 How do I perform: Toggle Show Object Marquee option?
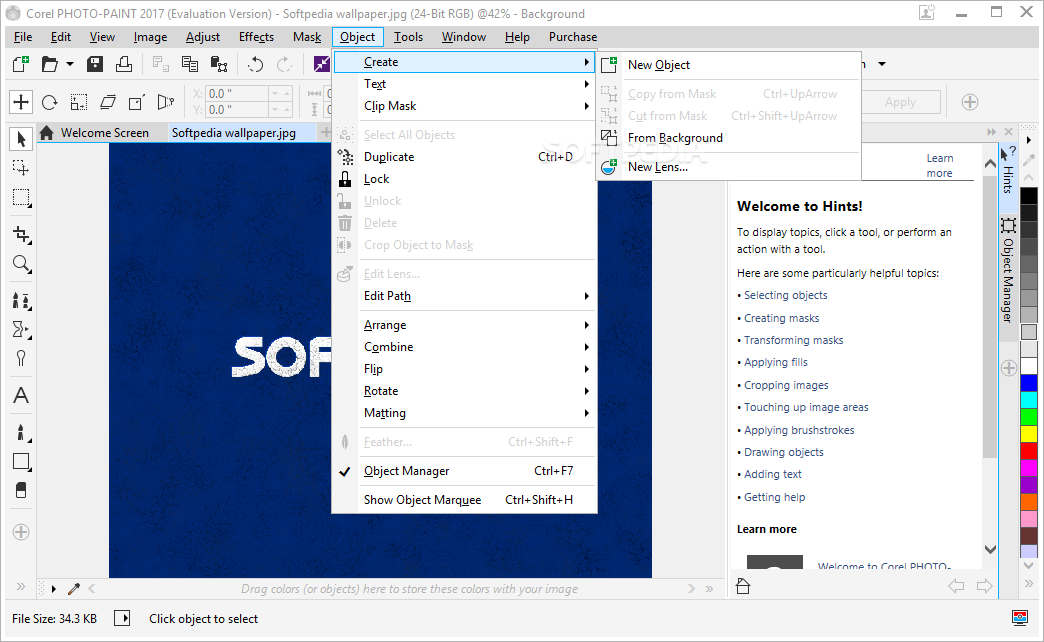465,499
